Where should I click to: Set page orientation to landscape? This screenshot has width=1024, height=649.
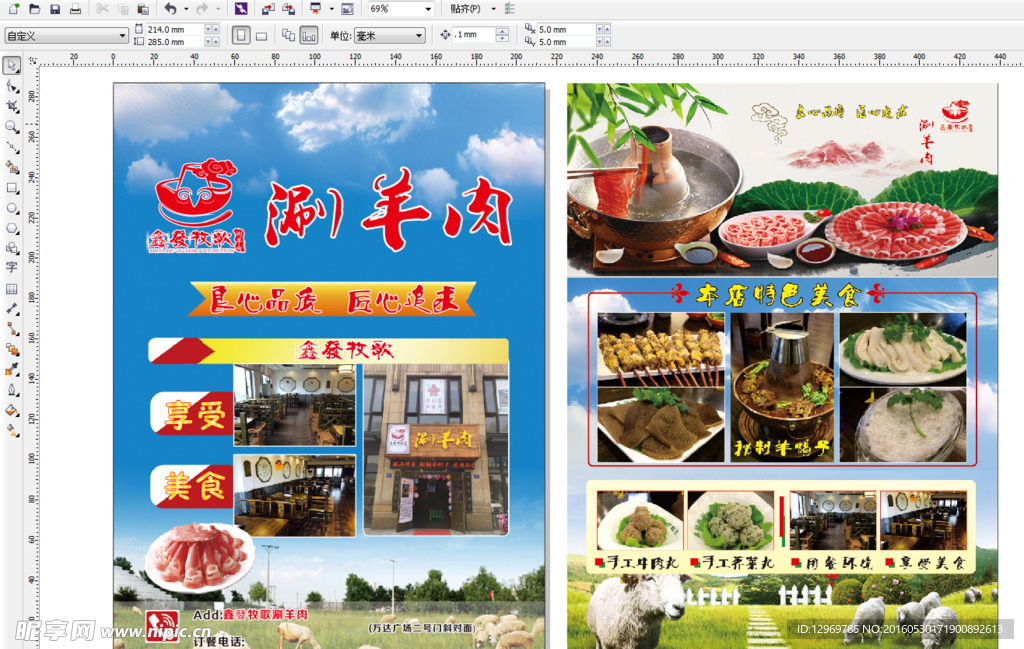point(261,36)
